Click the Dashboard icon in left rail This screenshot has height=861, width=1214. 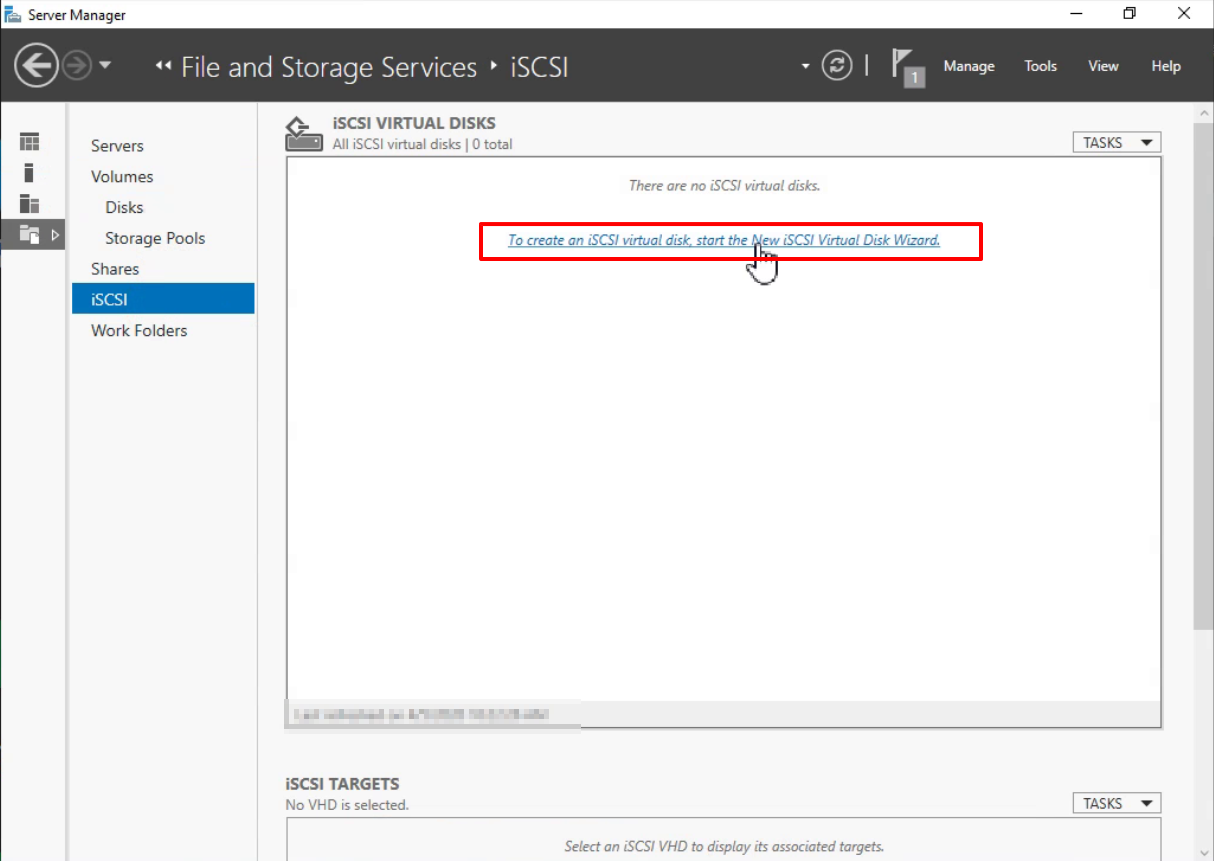30,142
